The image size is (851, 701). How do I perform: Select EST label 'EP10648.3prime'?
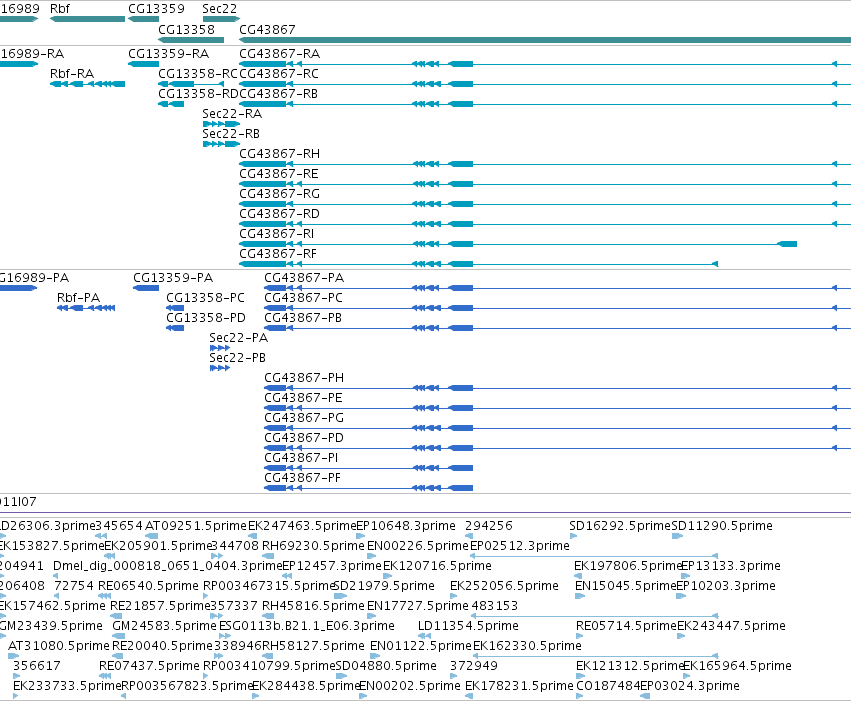(406, 526)
